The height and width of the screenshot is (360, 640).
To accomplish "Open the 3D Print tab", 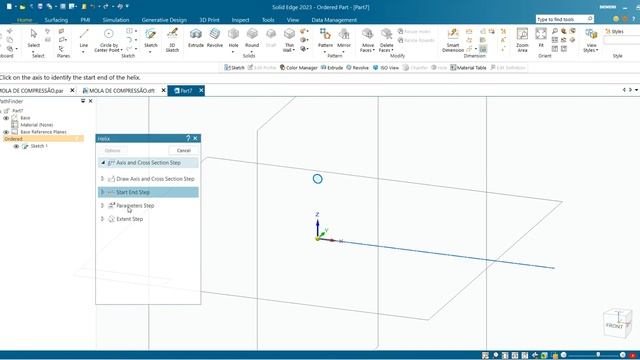I will pyautogui.click(x=209, y=20).
